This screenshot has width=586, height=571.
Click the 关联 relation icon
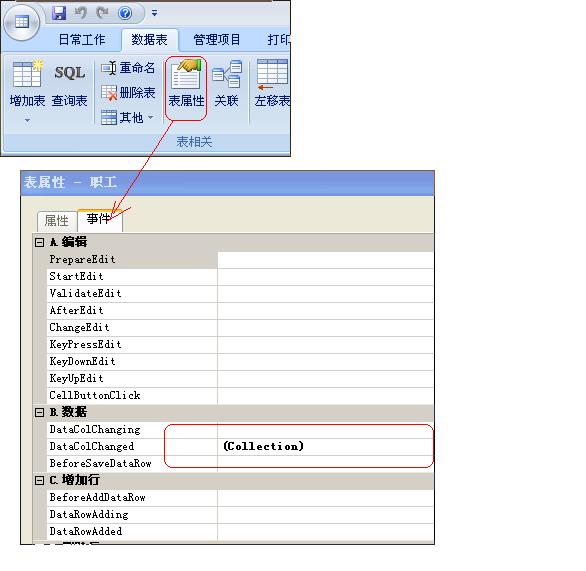(226, 84)
